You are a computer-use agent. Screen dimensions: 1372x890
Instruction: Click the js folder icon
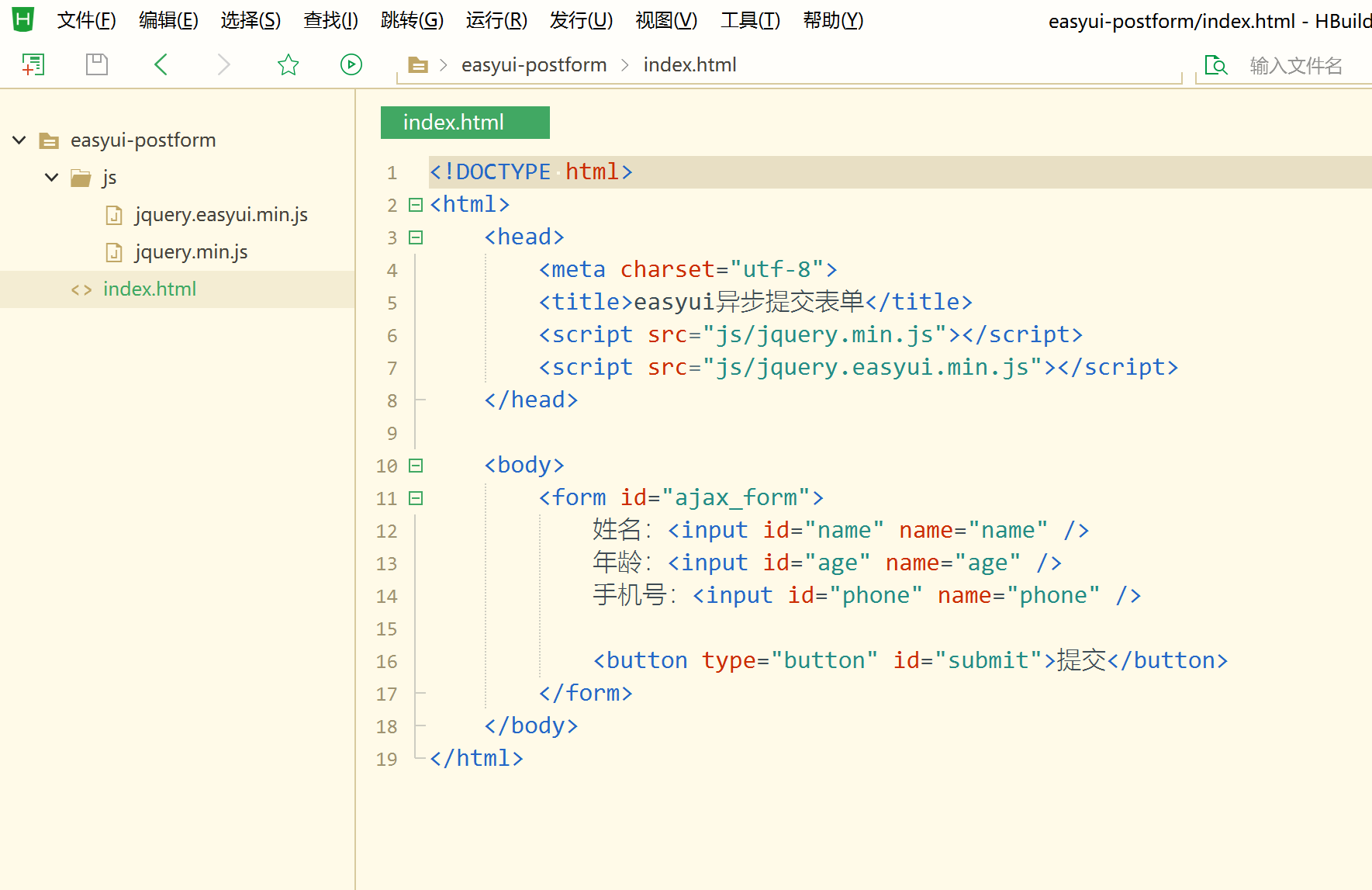pos(81,178)
